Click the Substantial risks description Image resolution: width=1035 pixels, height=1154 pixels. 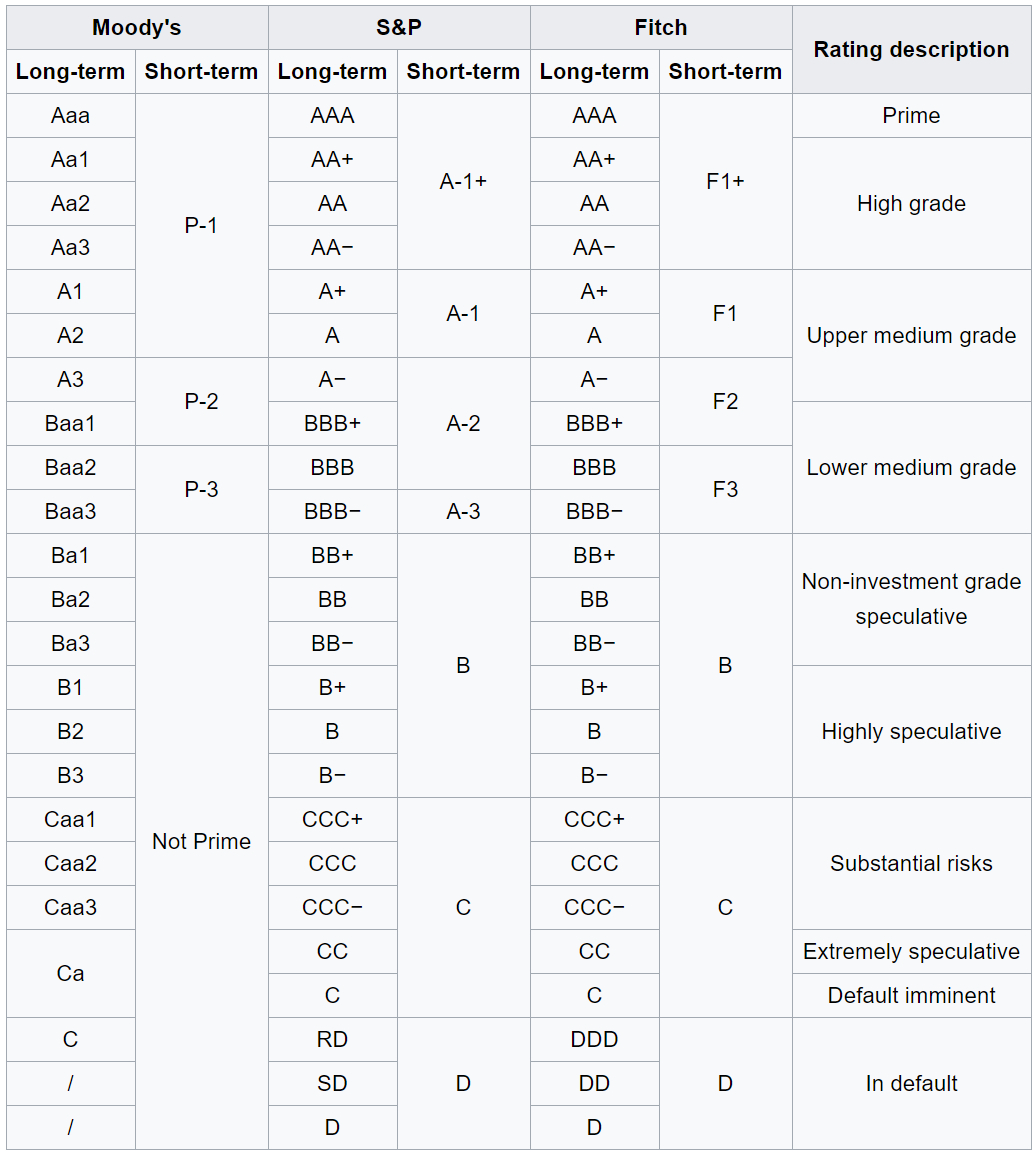point(911,864)
